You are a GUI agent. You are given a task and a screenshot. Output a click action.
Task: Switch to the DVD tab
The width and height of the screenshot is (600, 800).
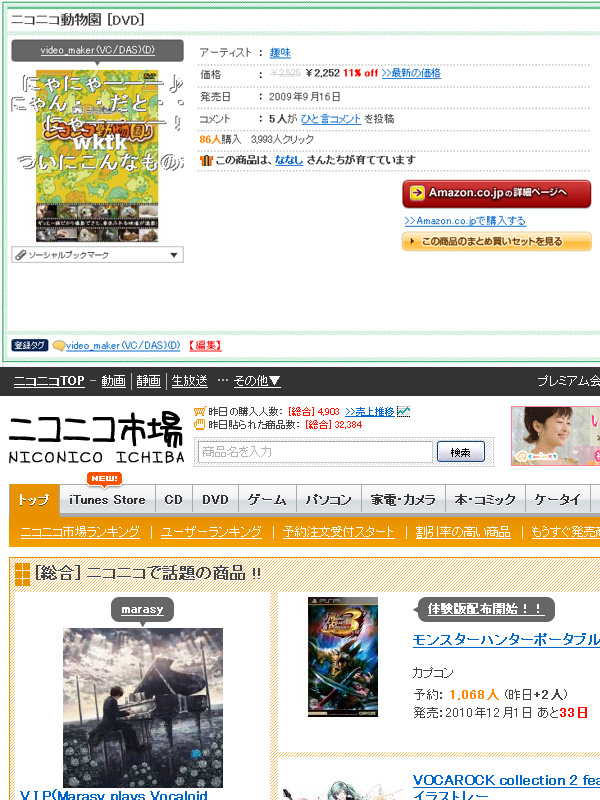pos(215,499)
